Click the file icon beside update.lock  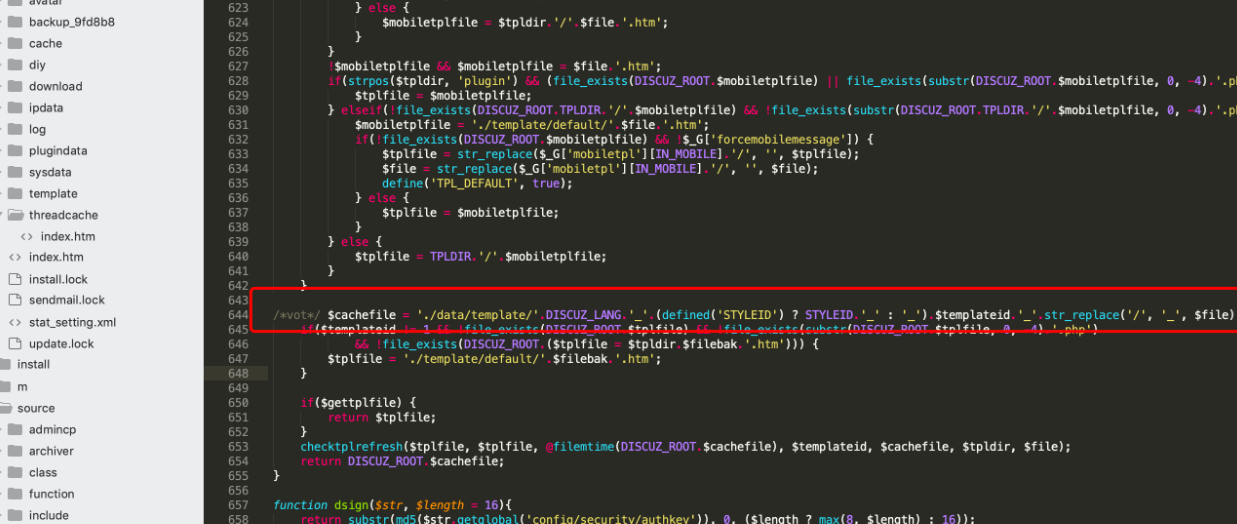14,343
